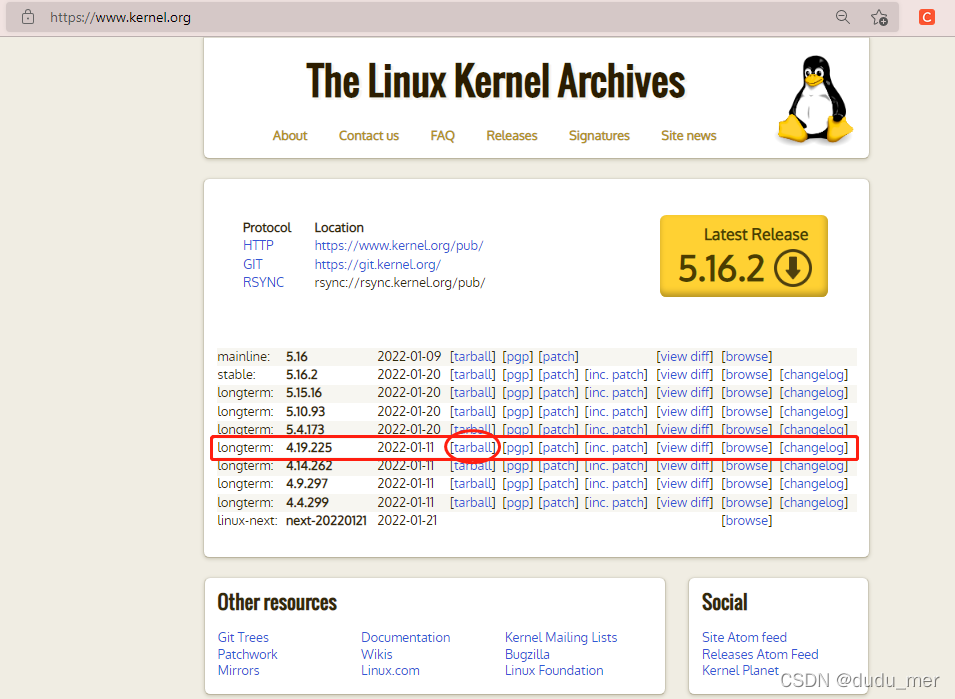Click the Latest Release download arrow icon
The height and width of the screenshot is (699, 955).
click(x=792, y=268)
